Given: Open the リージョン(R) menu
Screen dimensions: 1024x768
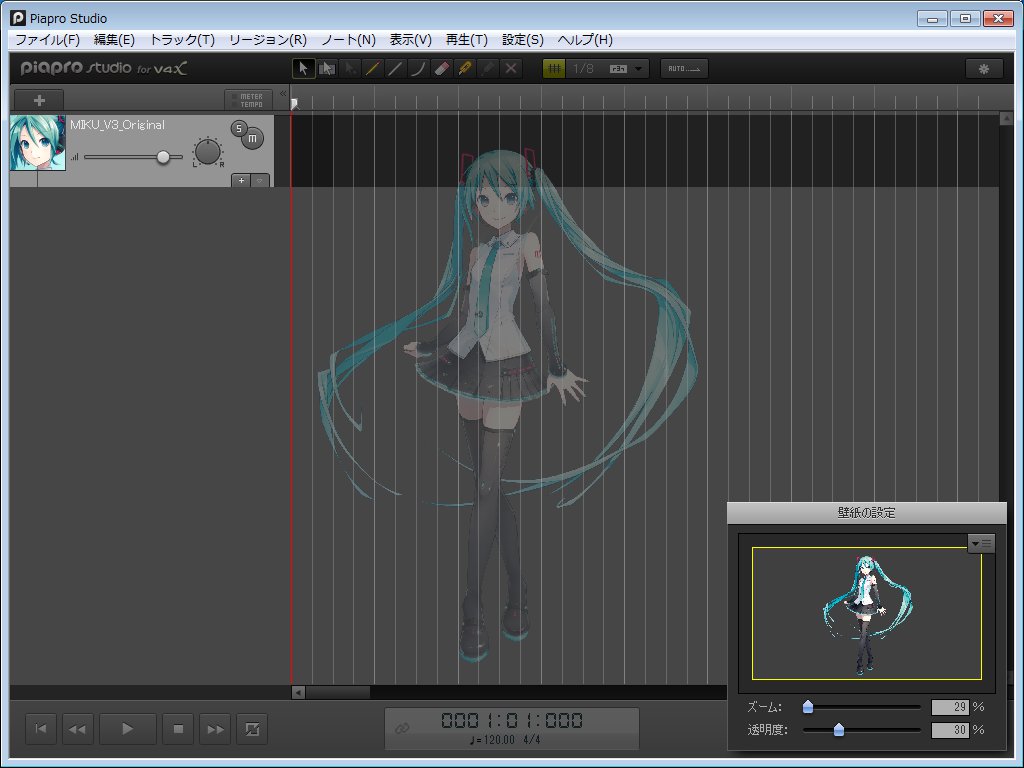Looking at the screenshot, I should (268, 40).
